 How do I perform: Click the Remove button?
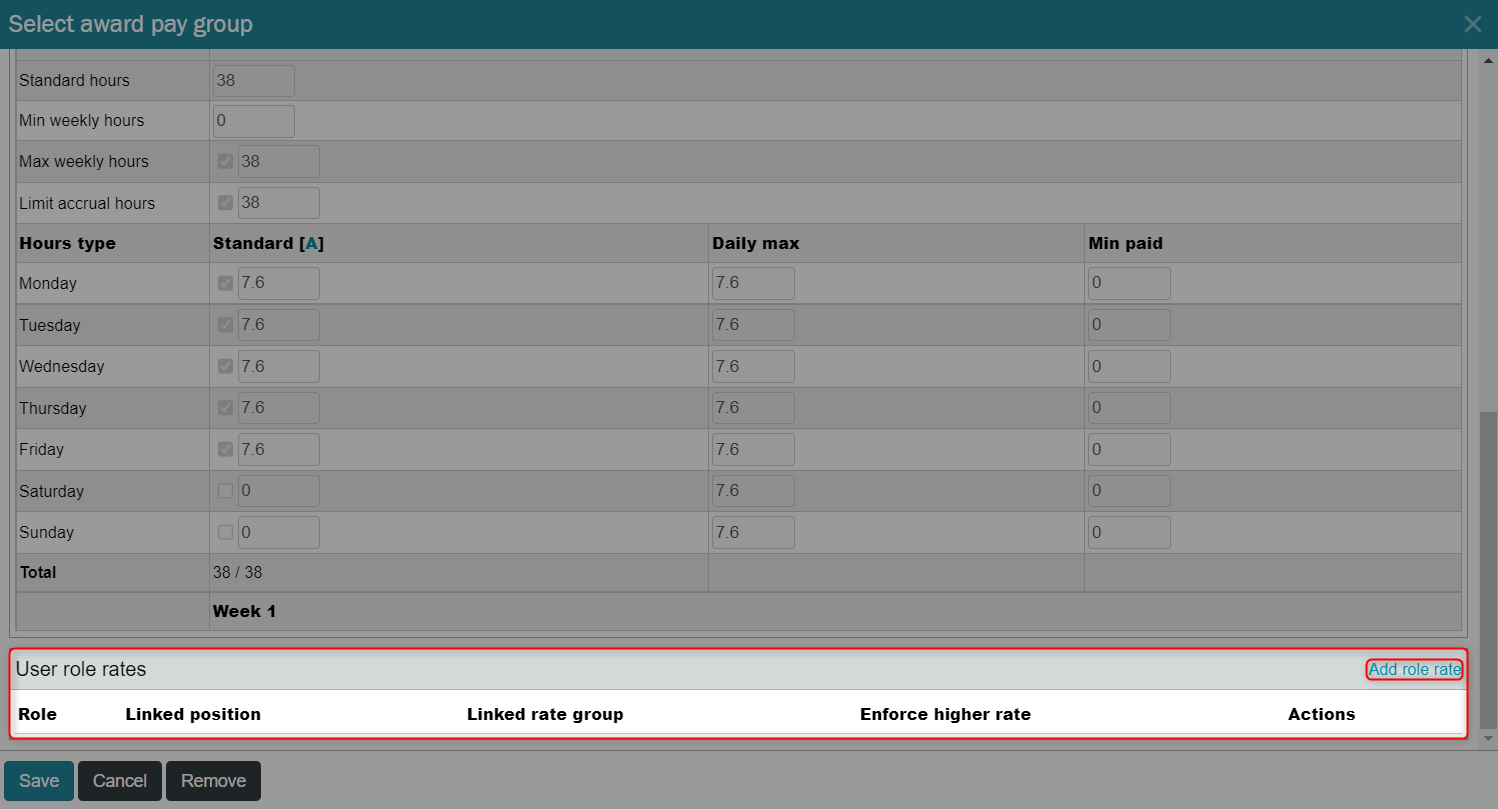[x=213, y=781]
